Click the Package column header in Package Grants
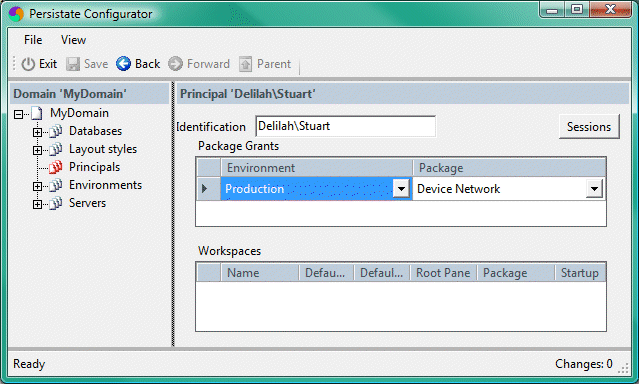Viewport: 639px width, 384px height. 509,168
